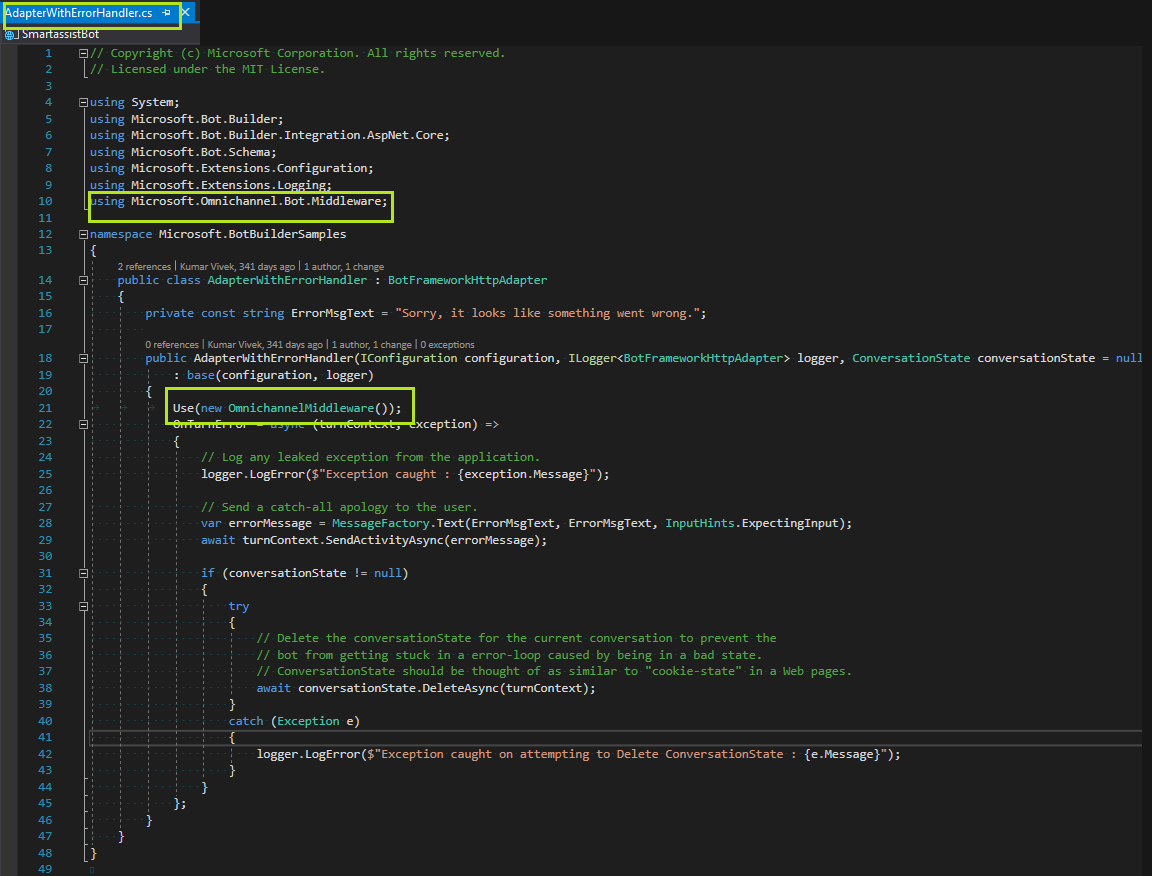Click the 'ErrorMsgText' constant name on line 16
Screen dimensions: 1152x876
tap(332, 313)
